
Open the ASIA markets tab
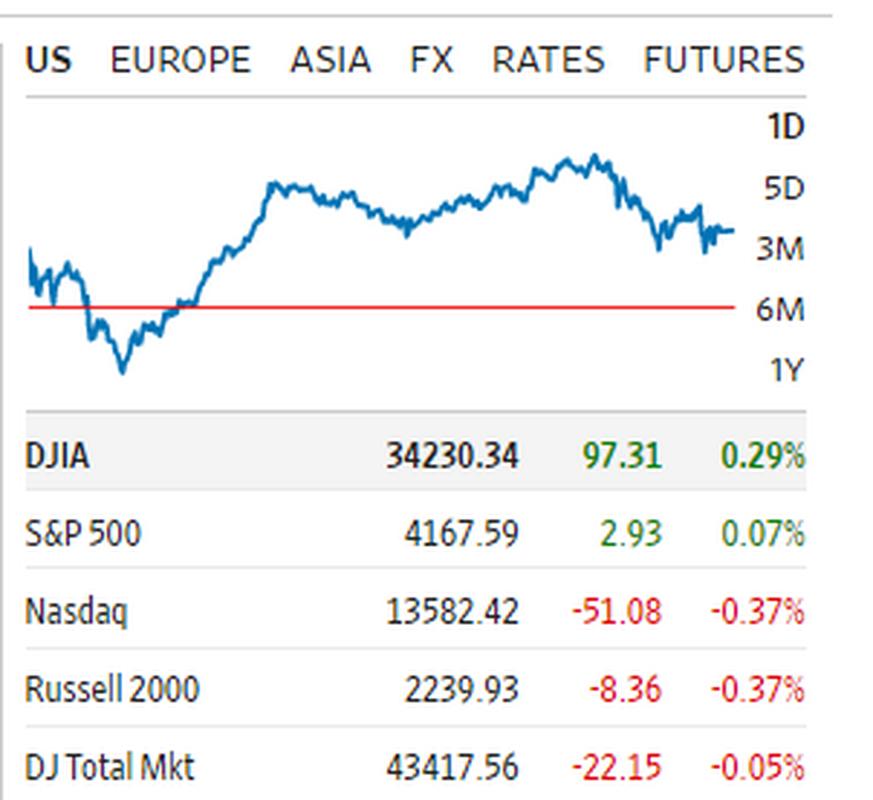click(330, 60)
